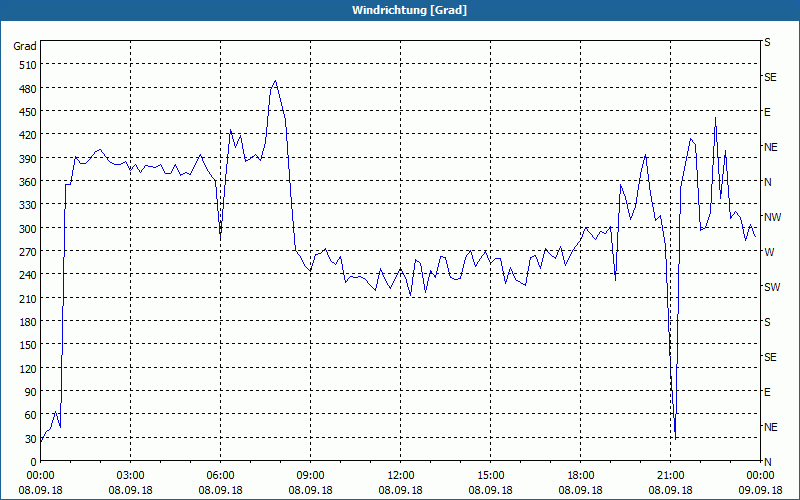Click the NE compass label level with 30
This screenshot has width=800, height=500.
[x=771, y=427]
